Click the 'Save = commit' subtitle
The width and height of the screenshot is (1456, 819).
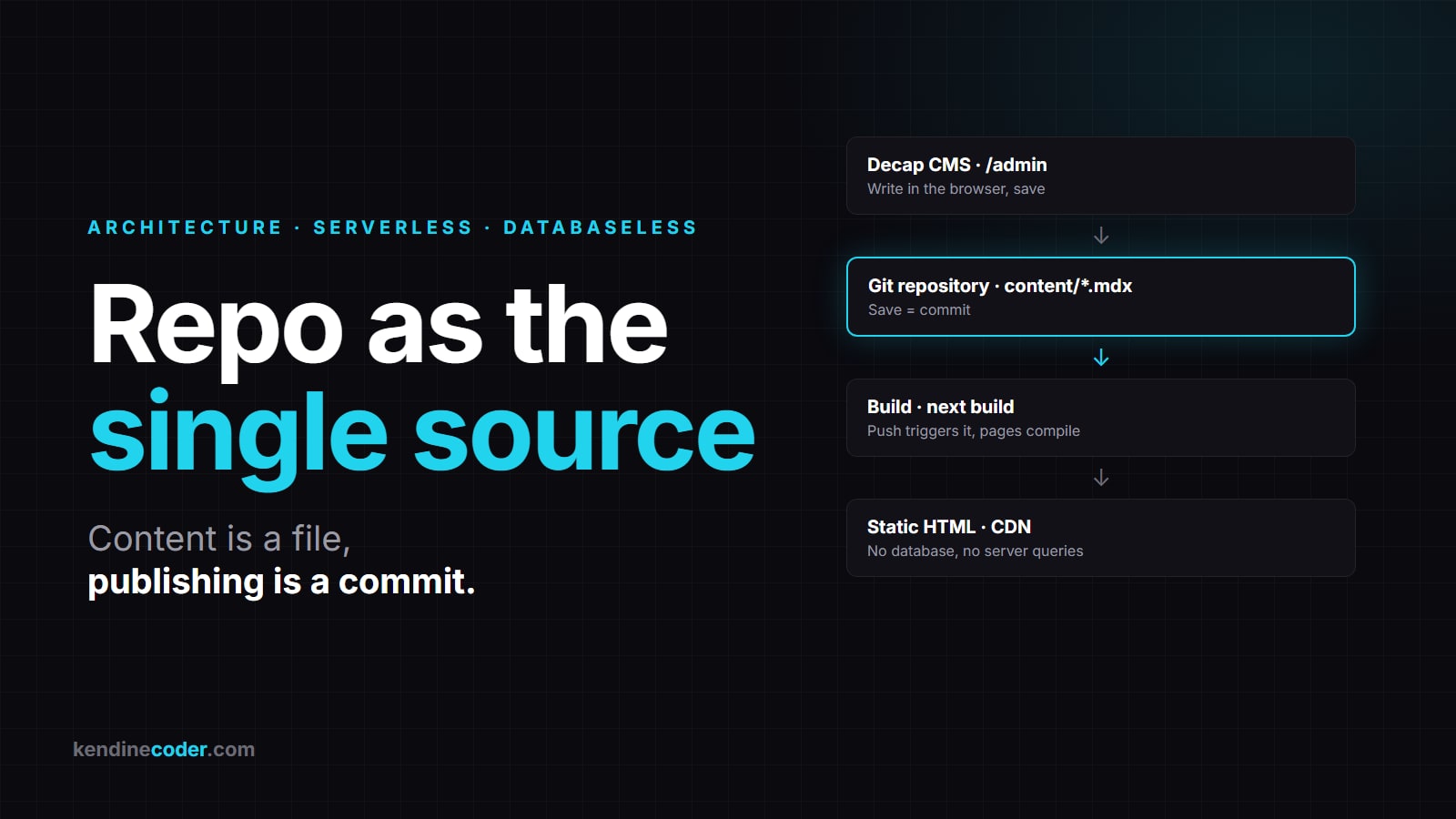click(x=919, y=310)
